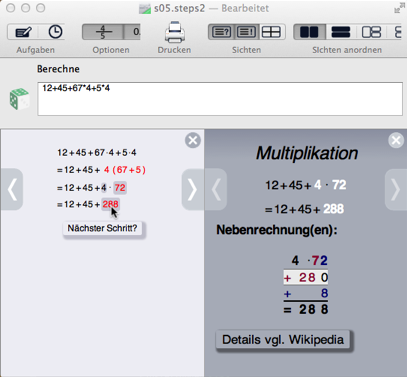Click the Berechne expression input field
This screenshot has height=377, width=407.
pyautogui.click(x=220, y=99)
